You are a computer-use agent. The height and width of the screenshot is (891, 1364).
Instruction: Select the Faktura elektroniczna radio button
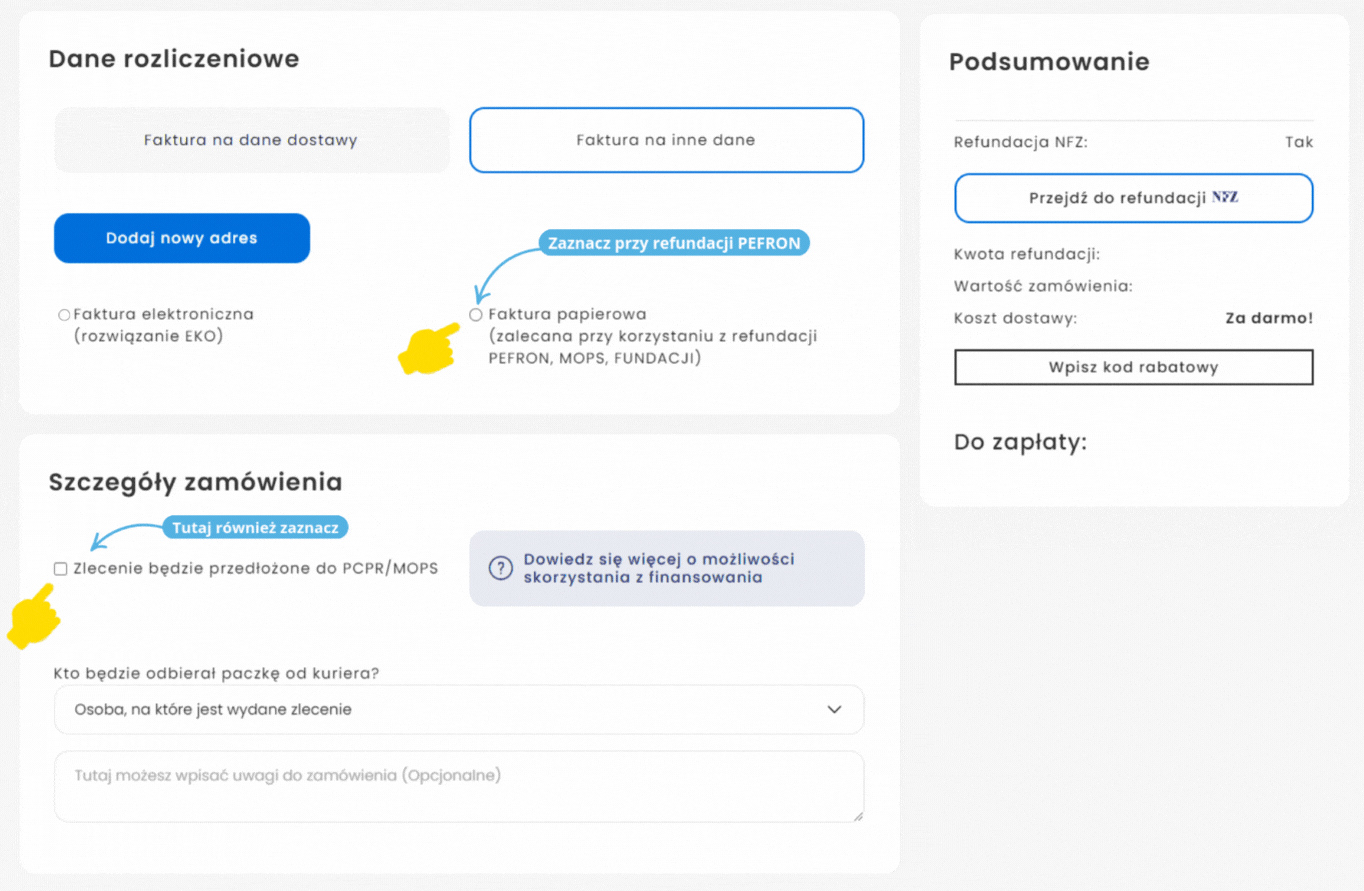pyautogui.click(x=62, y=313)
